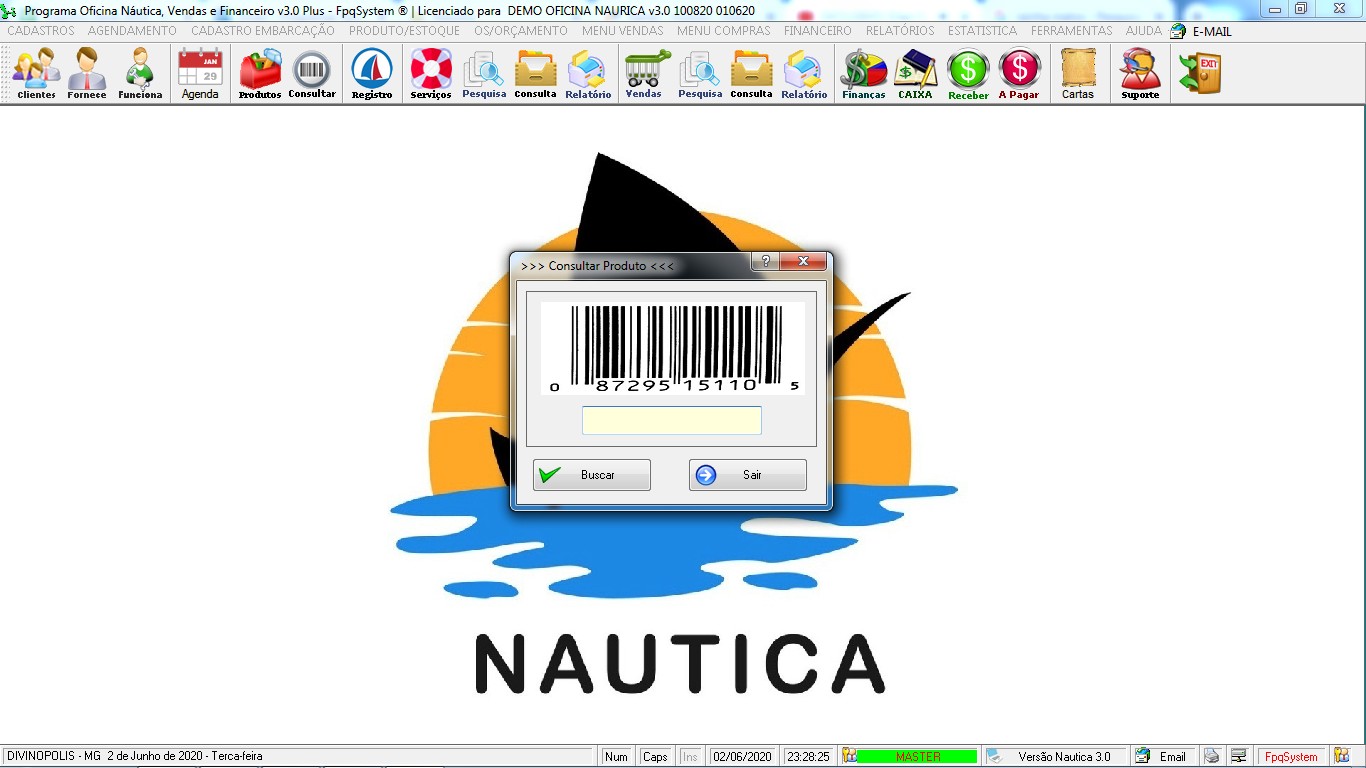Open the RELATÓRIOS menu

[x=900, y=31]
